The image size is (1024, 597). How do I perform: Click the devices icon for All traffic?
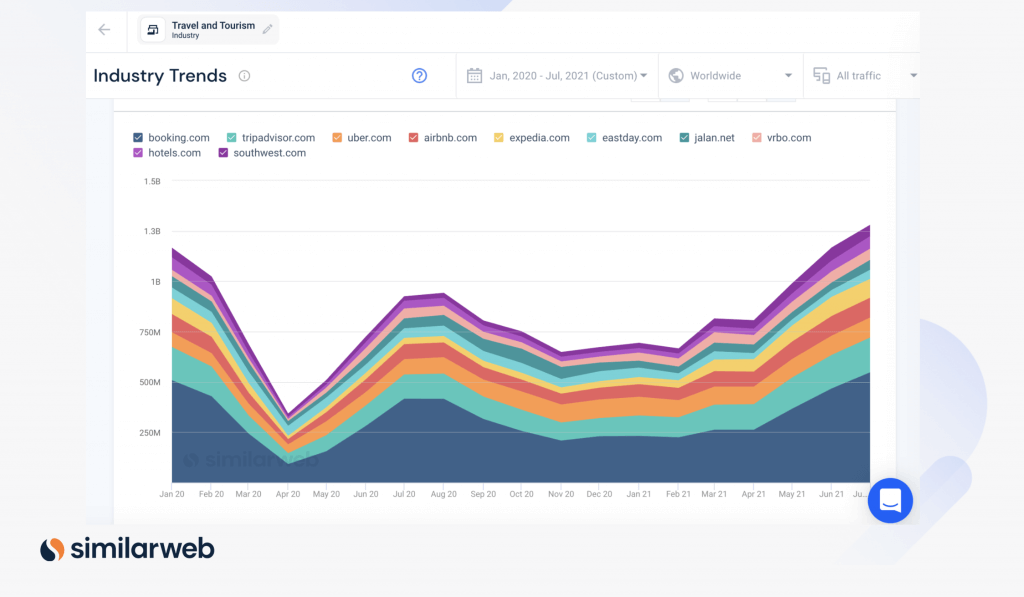pyautogui.click(x=822, y=76)
